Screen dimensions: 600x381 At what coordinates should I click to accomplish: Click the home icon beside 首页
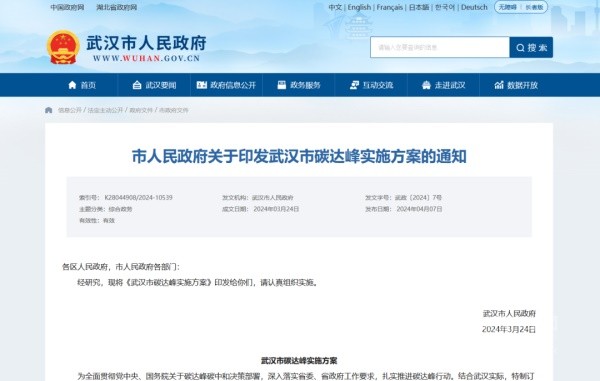[72, 85]
